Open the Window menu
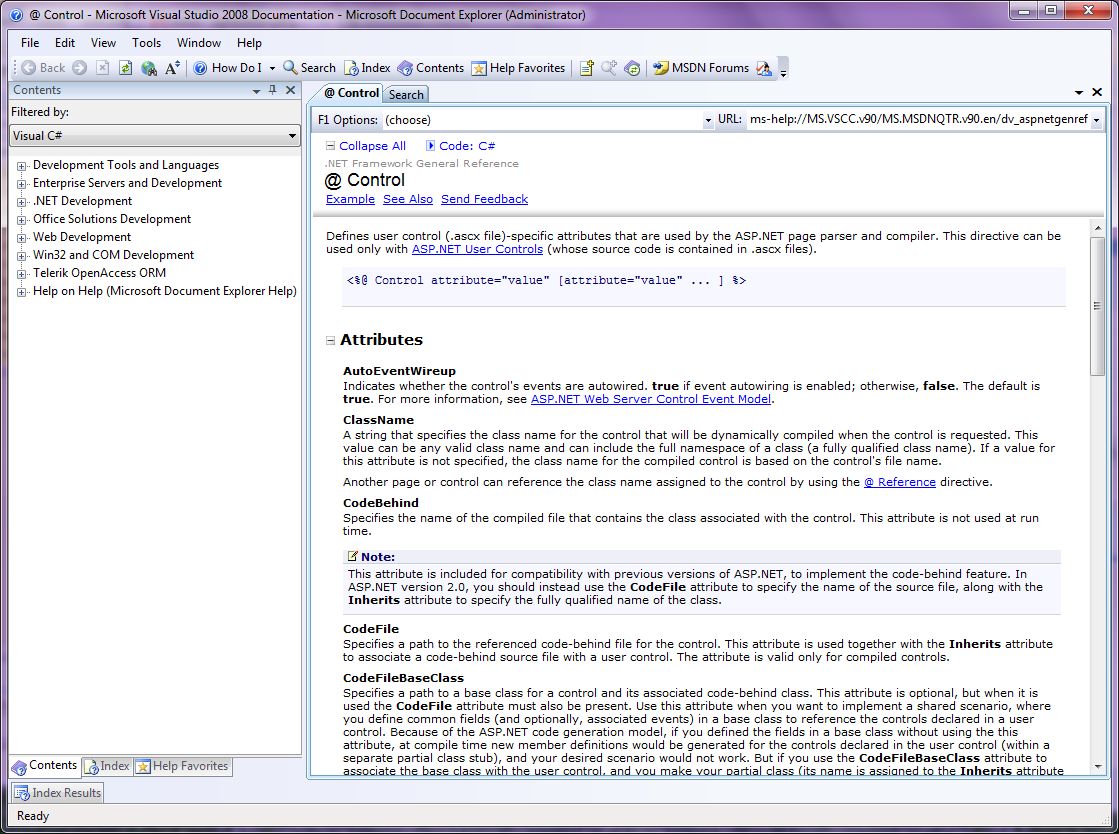 198,43
